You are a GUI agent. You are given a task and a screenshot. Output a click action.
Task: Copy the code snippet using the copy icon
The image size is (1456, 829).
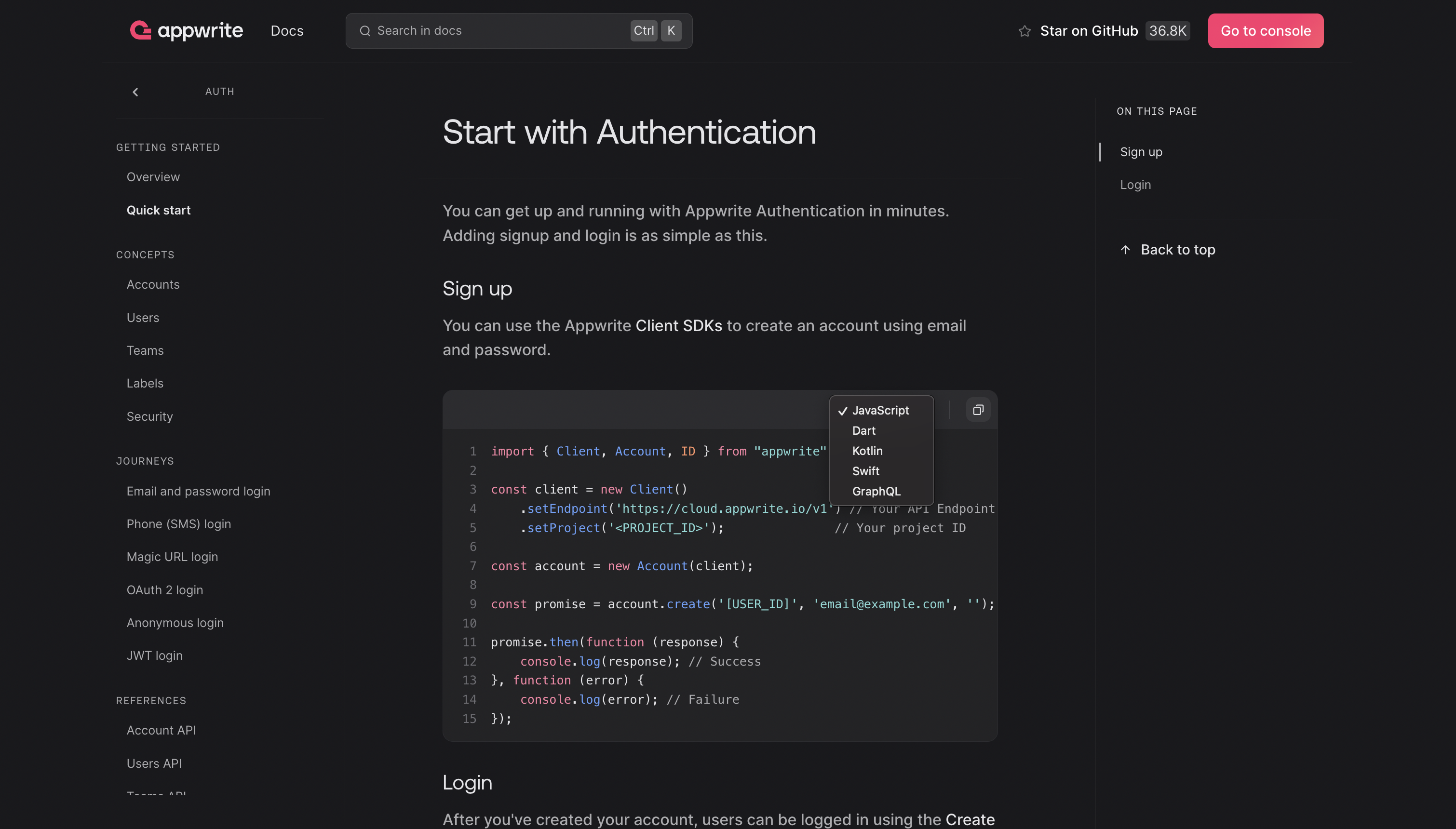978,409
